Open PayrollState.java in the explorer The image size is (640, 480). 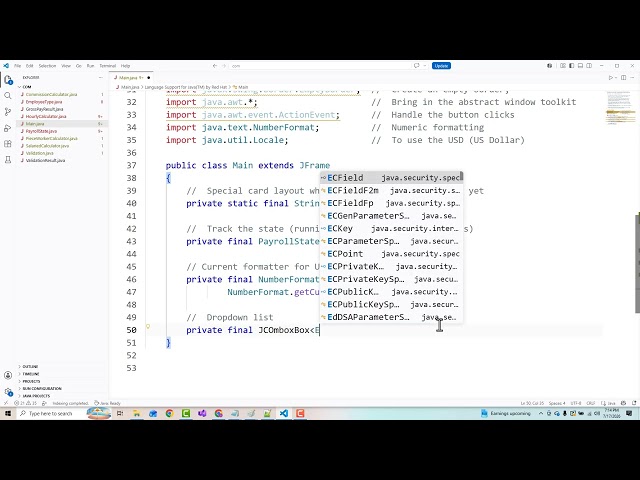point(41,131)
